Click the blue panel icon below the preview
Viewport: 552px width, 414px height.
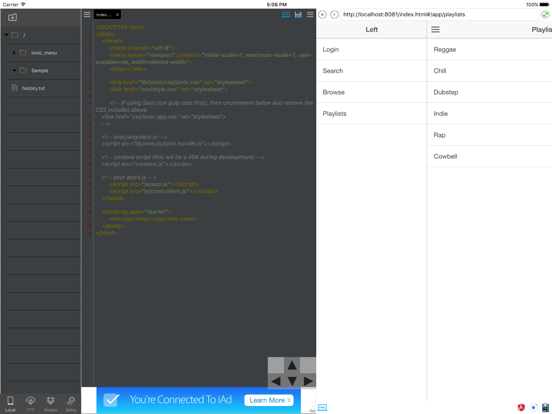click(x=322, y=408)
